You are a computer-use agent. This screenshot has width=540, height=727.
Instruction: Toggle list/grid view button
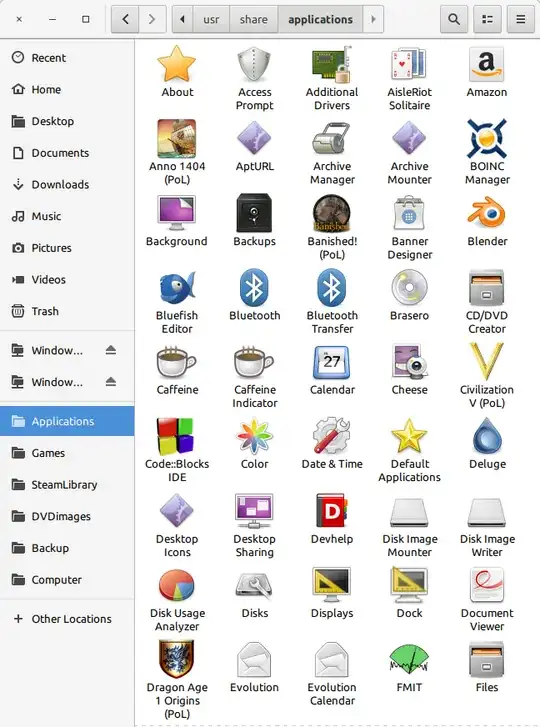click(x=487, y=19)
